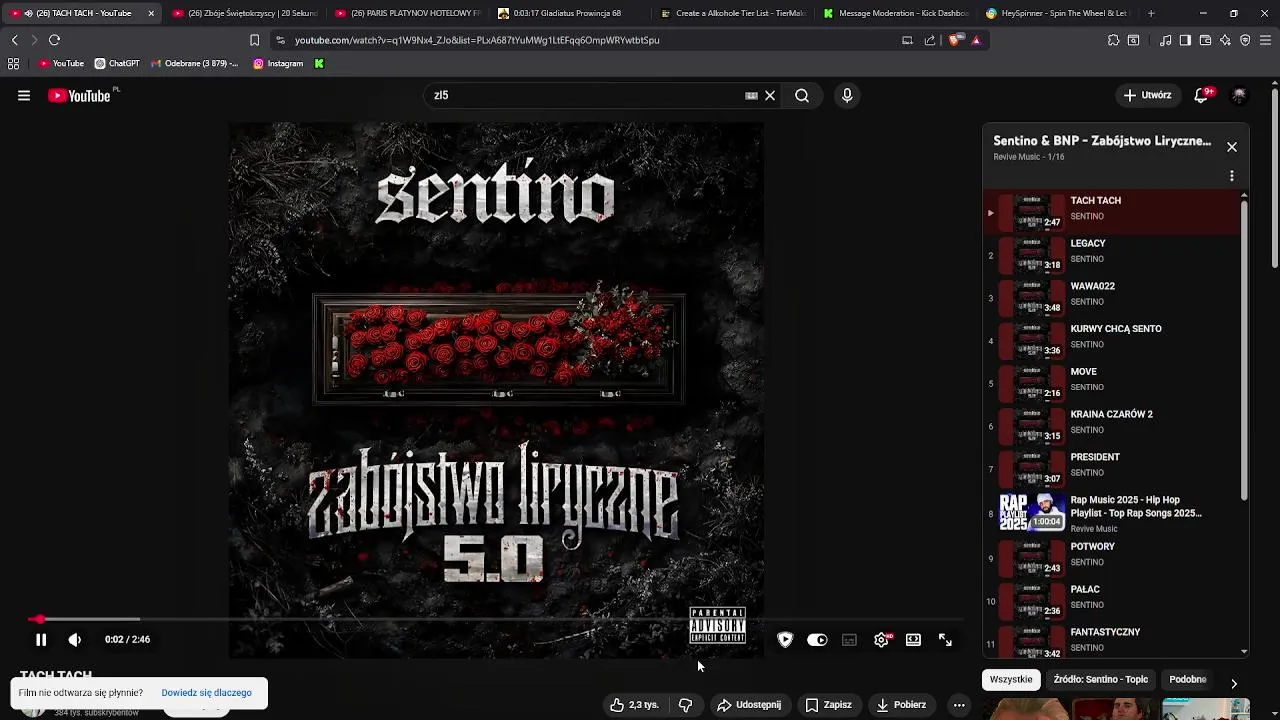Click the subtitles button in player
Image resolution: width=1280 pixels, height=720 pixels.
(849, 640)
